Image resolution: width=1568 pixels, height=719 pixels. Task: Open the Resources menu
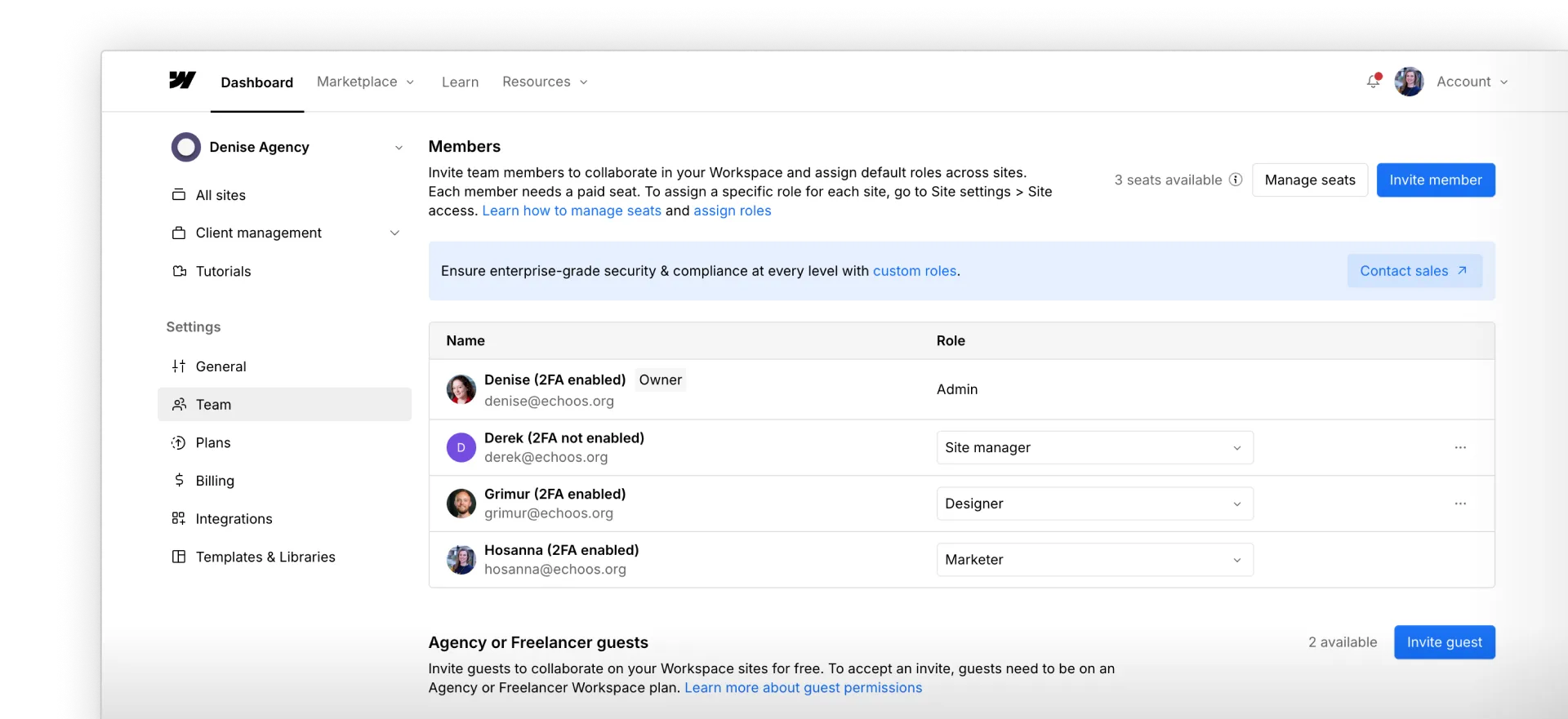[x=545, y=82]
